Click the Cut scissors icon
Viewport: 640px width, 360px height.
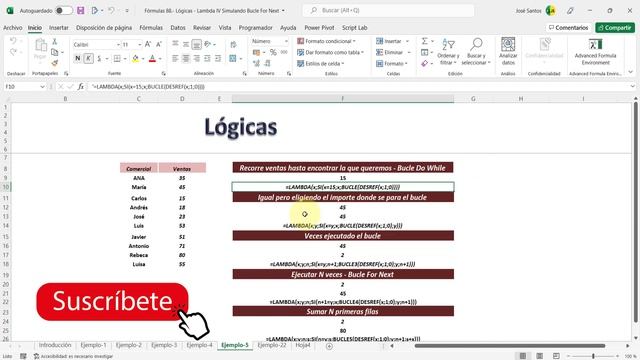coord(55,42)
